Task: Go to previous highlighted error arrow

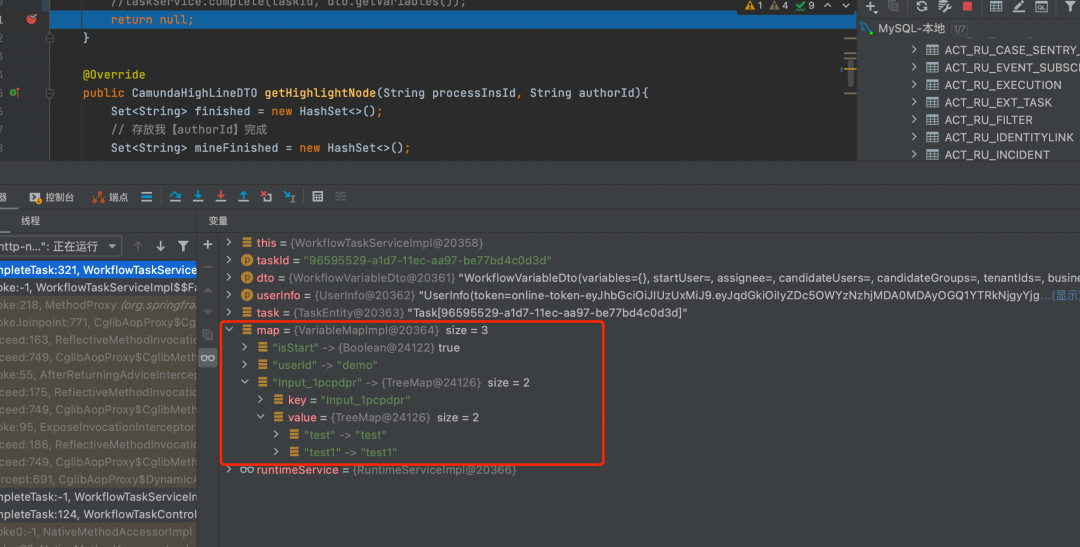Action: coord(828,6)
